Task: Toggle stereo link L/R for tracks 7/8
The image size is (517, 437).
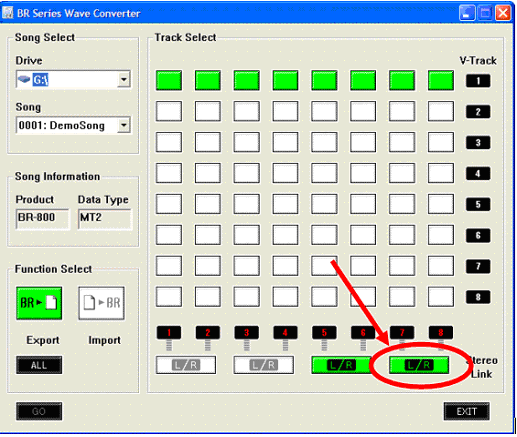Action: (x=419, y=365)
